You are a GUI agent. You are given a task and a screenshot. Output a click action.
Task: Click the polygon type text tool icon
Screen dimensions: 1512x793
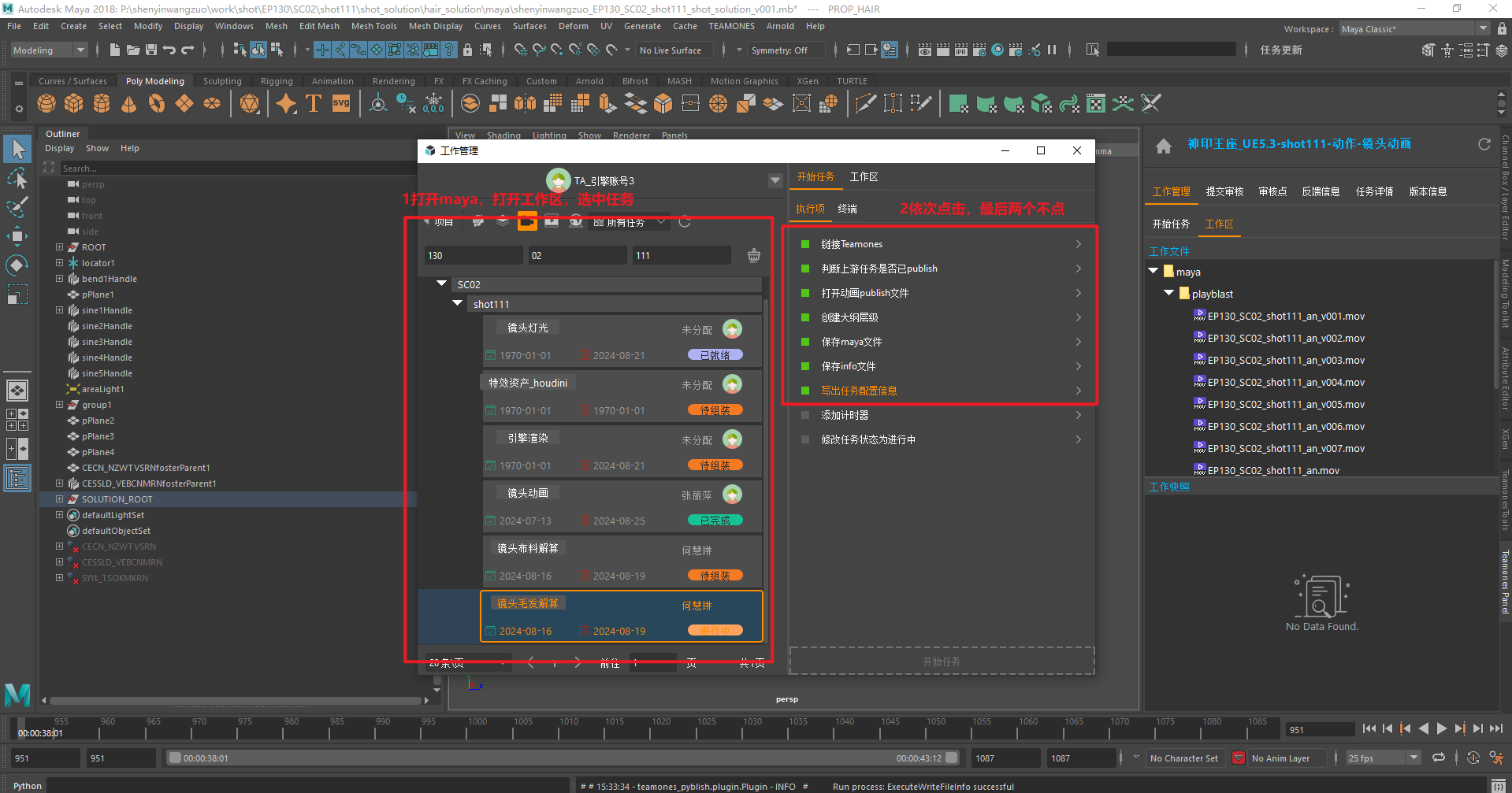[314, 103]
